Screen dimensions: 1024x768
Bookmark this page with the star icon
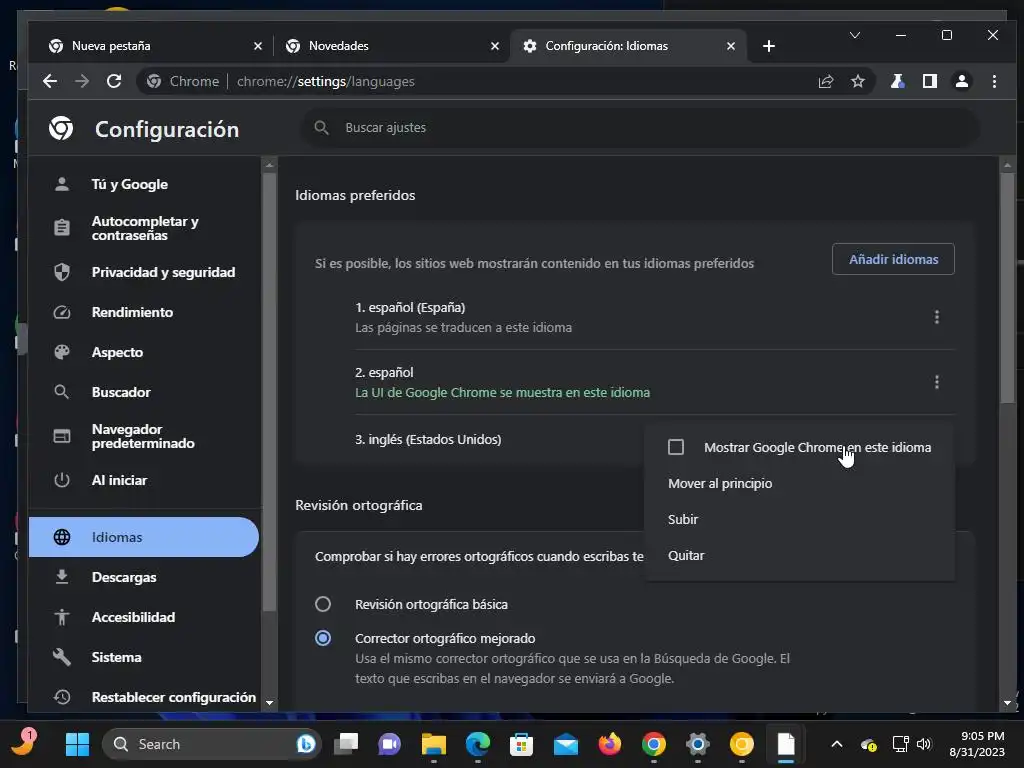pyautogui.click(x=857, y=81)
